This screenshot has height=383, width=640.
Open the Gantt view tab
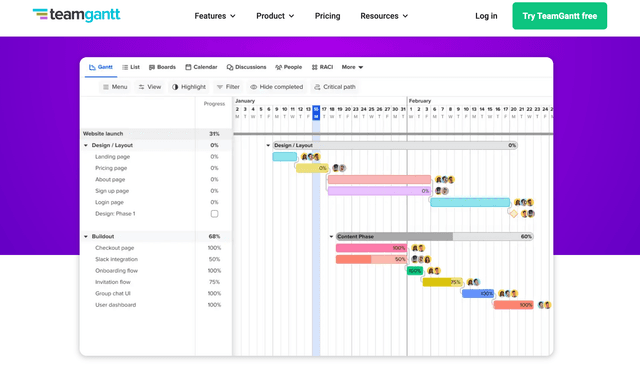click(101, 67)
